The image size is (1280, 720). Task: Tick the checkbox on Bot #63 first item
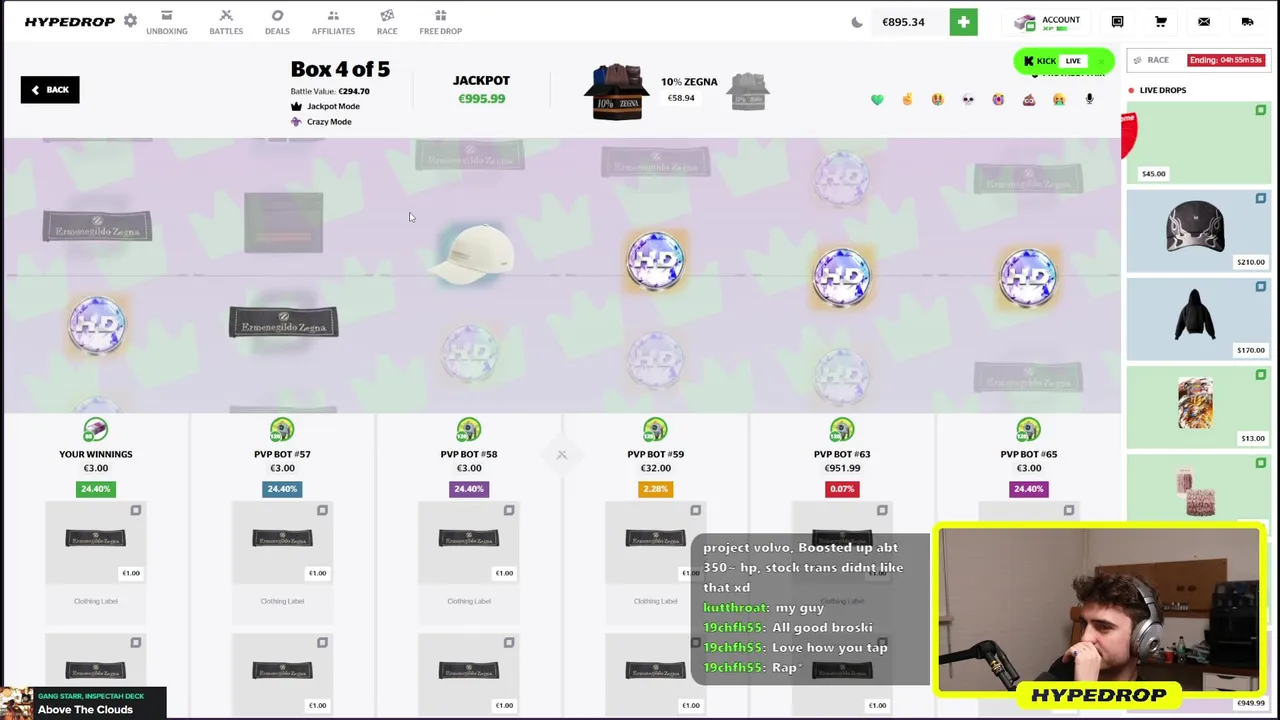[x=882, y=511]
